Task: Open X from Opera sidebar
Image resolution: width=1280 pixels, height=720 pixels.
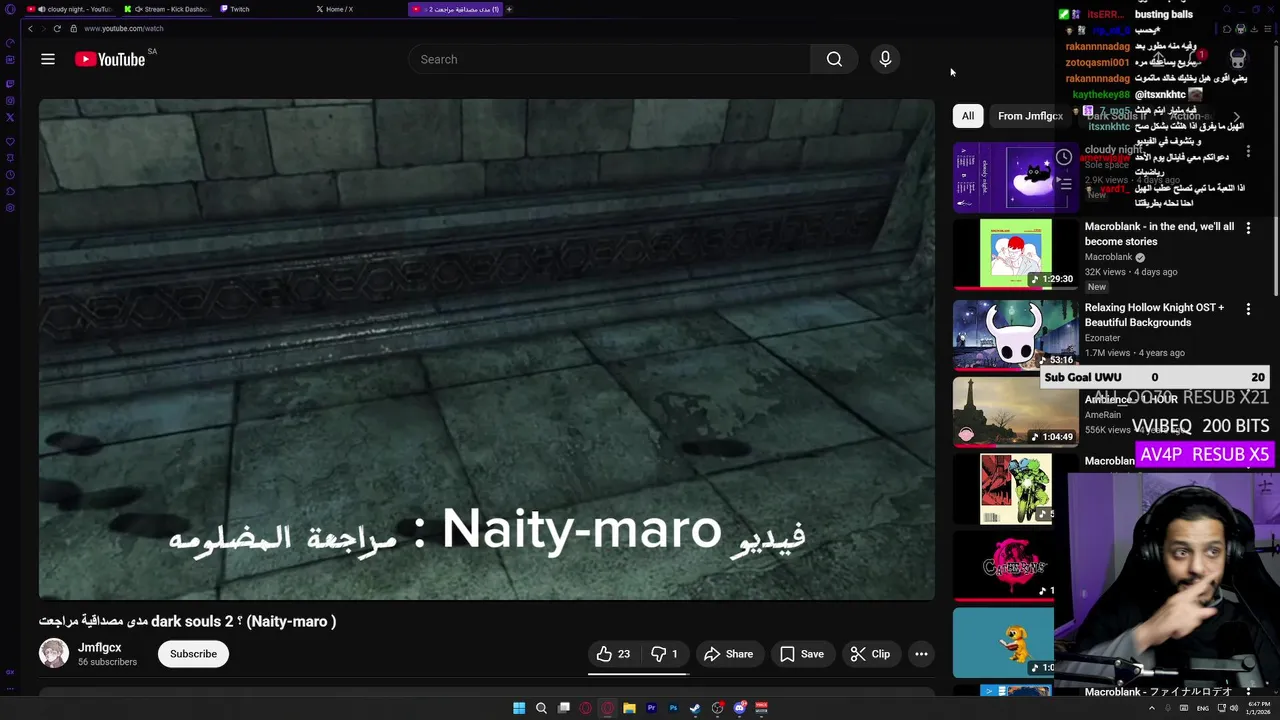Action: (x=10, y=117)
